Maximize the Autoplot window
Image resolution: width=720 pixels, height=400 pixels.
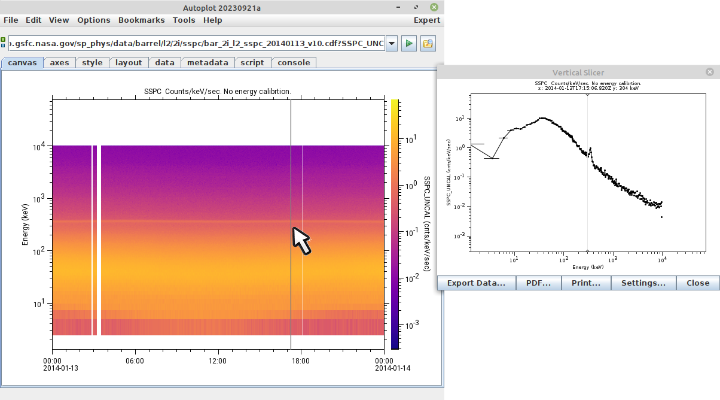point(416,7)
